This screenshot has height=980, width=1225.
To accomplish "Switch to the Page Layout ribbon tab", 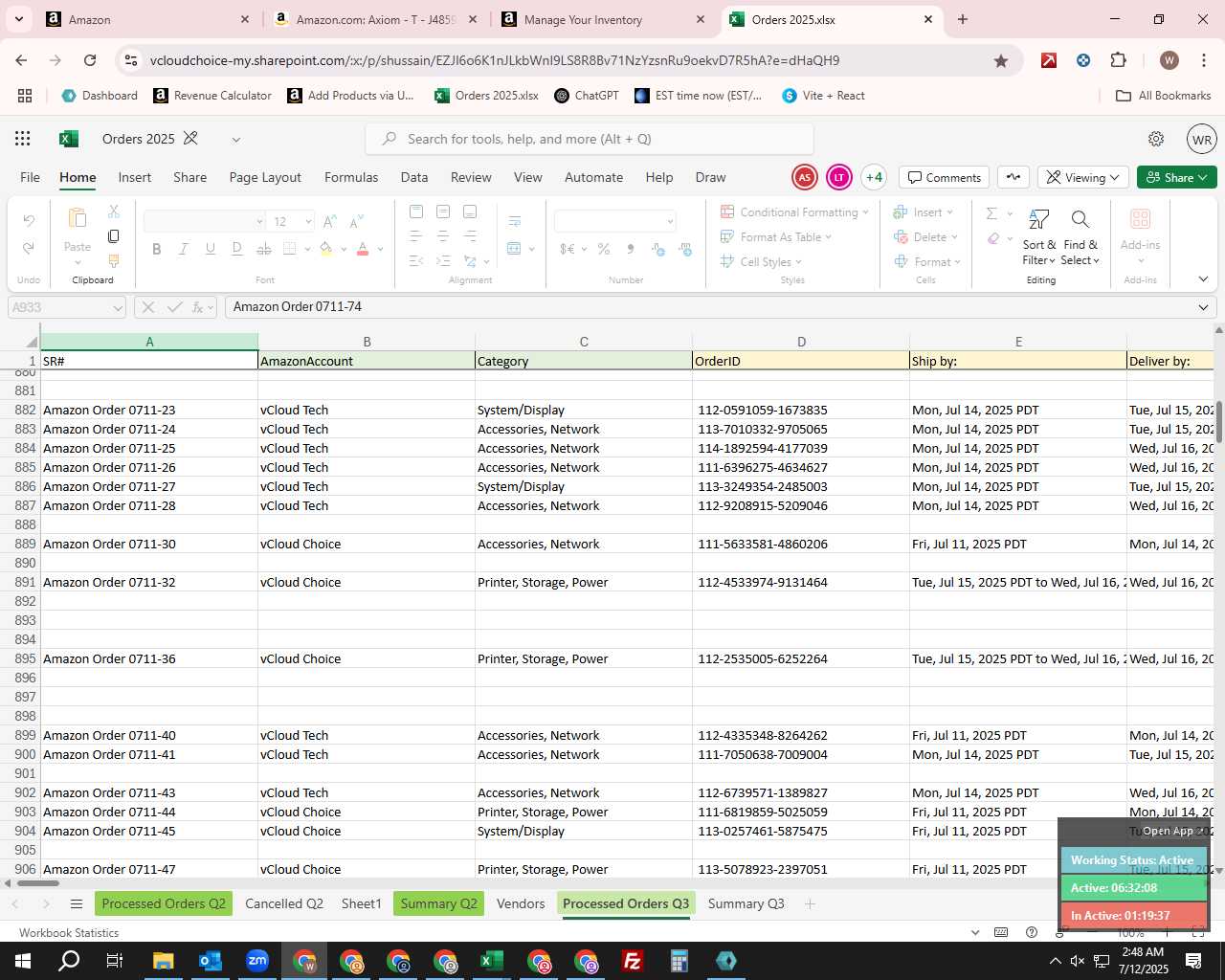I will coord(265,177).
